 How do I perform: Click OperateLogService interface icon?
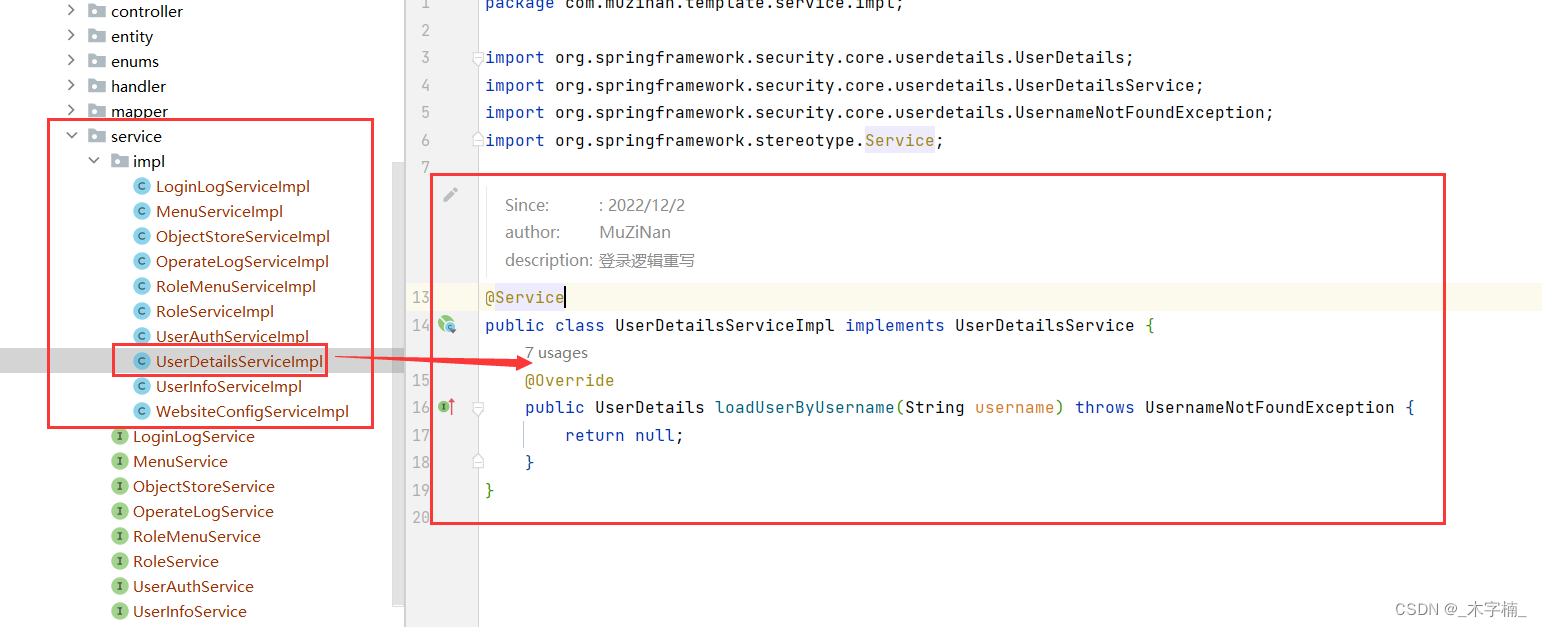(120, 511)
